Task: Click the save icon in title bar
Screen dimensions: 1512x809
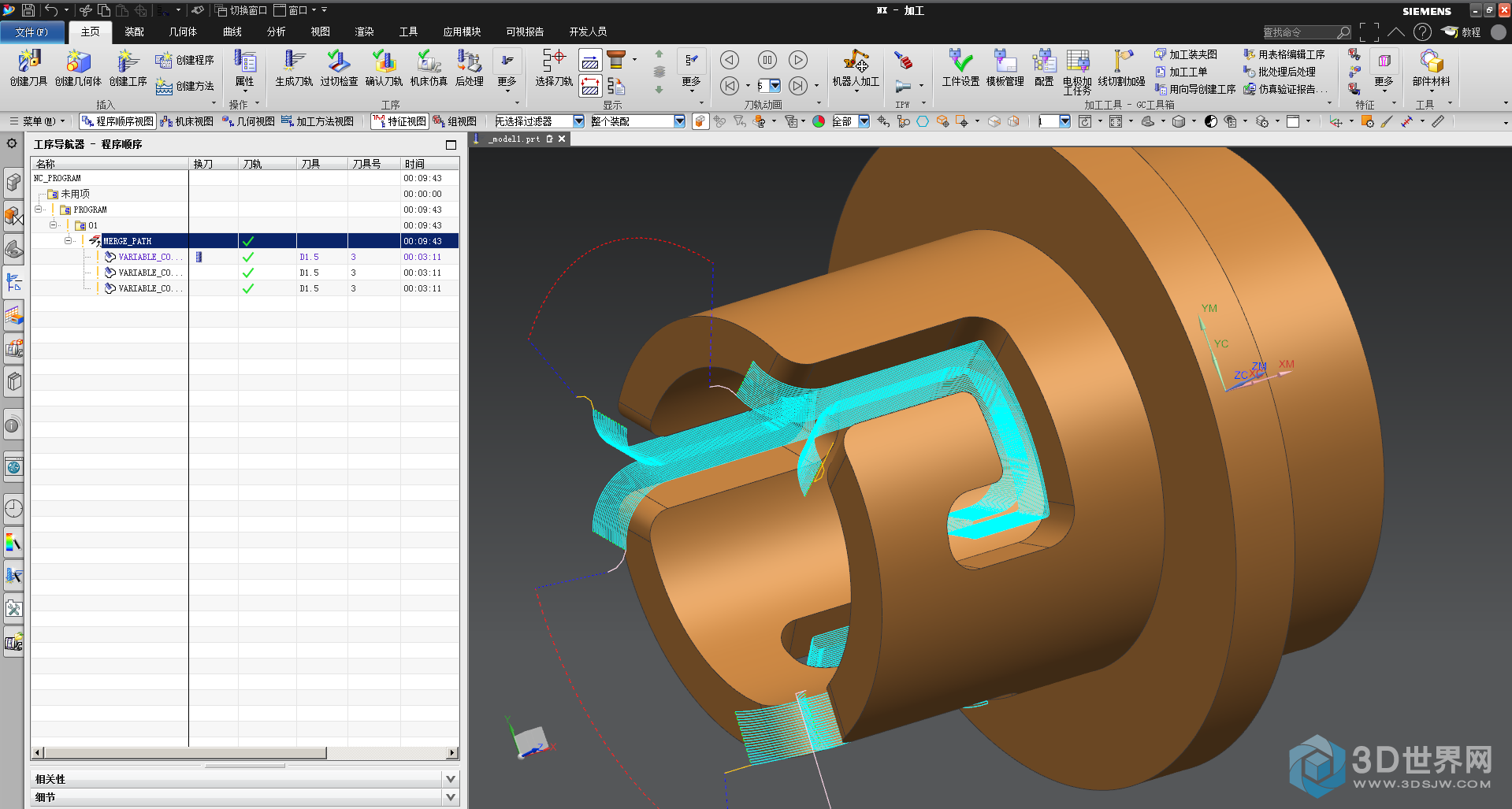Action: pos(28,10)
